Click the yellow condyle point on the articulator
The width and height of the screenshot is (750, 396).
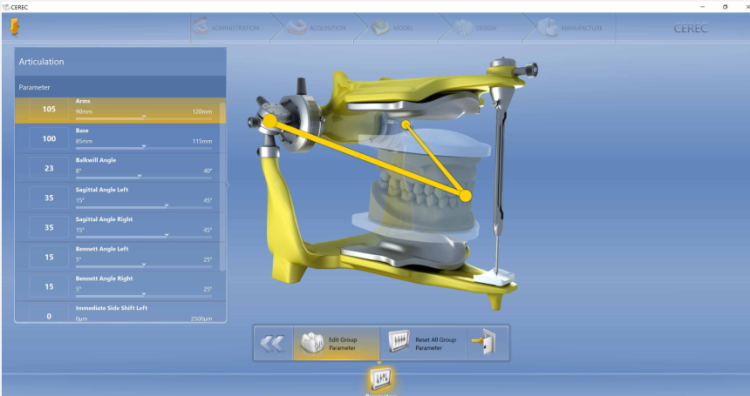tap(270, 121)
